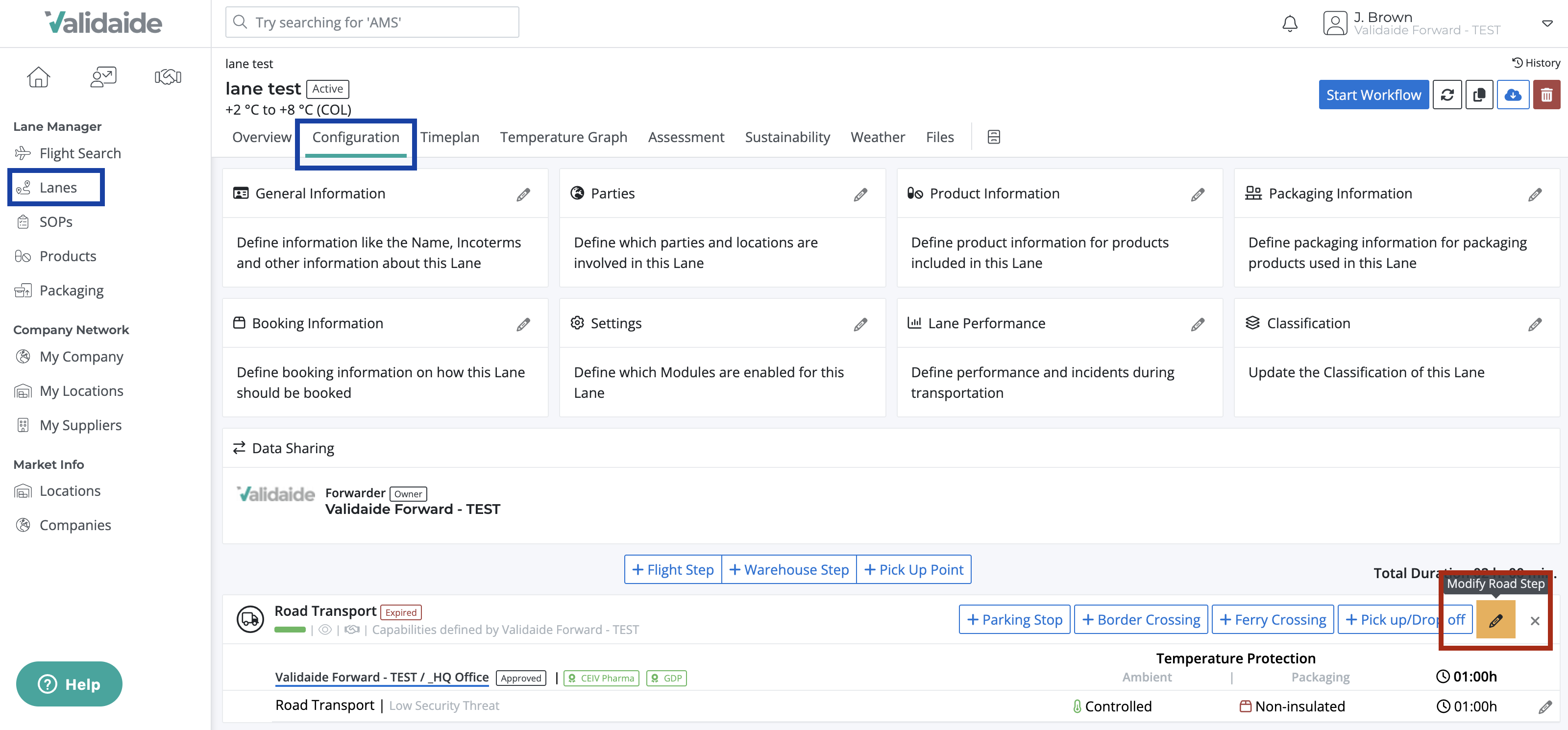Open the handshake partners icon
Viewport: 1568px width, 730px height.
click(x=168, y=77)
